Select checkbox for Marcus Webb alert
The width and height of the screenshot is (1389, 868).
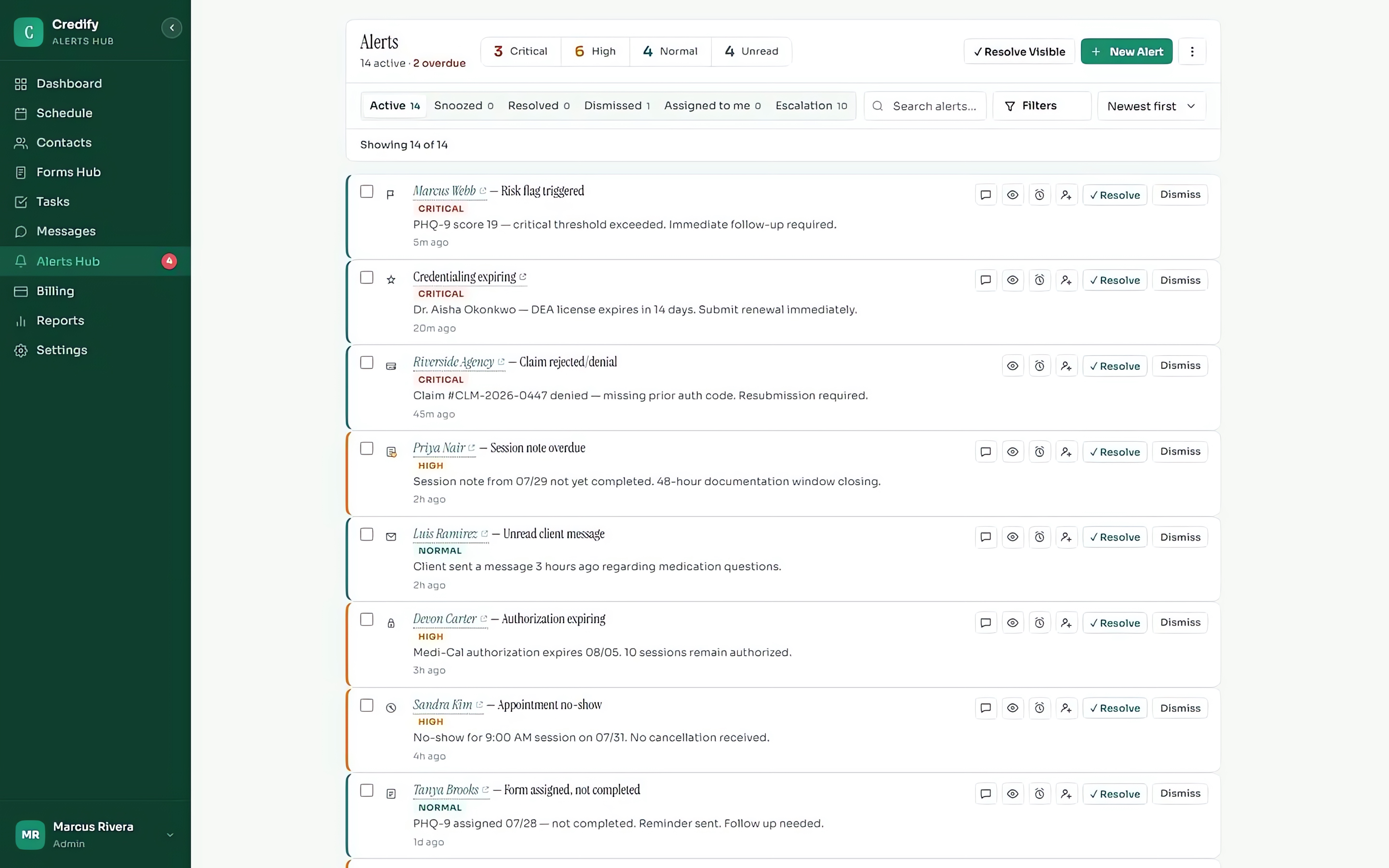[367, 191]
